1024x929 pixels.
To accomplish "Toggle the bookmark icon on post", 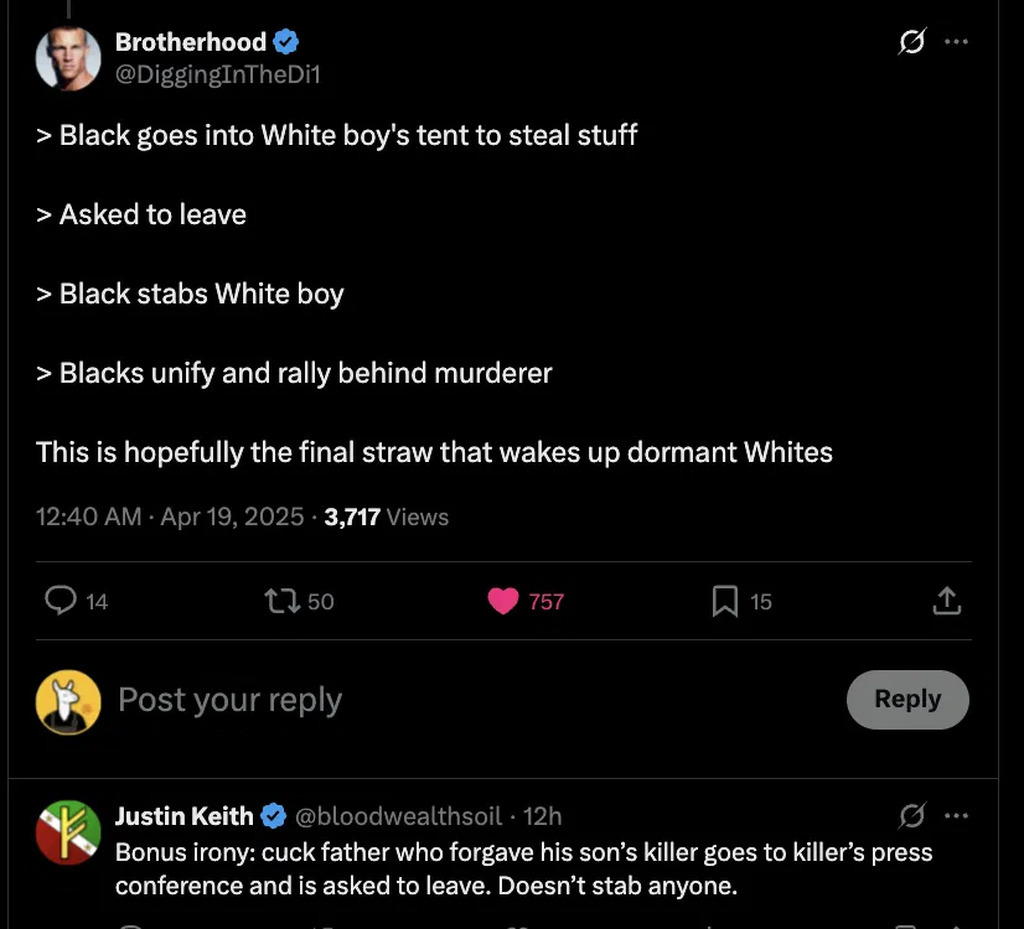I will click(x=725, y=601).
